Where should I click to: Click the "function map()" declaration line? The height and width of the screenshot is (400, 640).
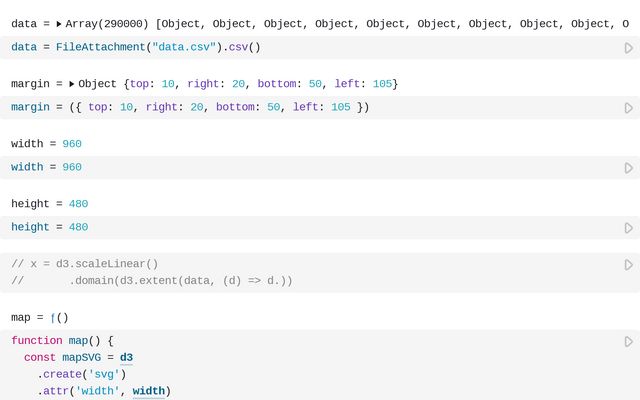click(x=62, y=341)
